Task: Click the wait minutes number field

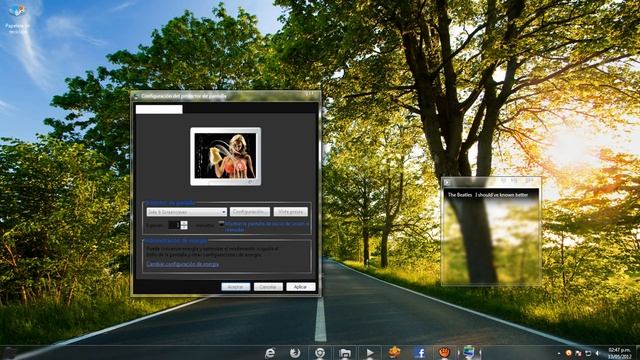Action: [174, 225]
